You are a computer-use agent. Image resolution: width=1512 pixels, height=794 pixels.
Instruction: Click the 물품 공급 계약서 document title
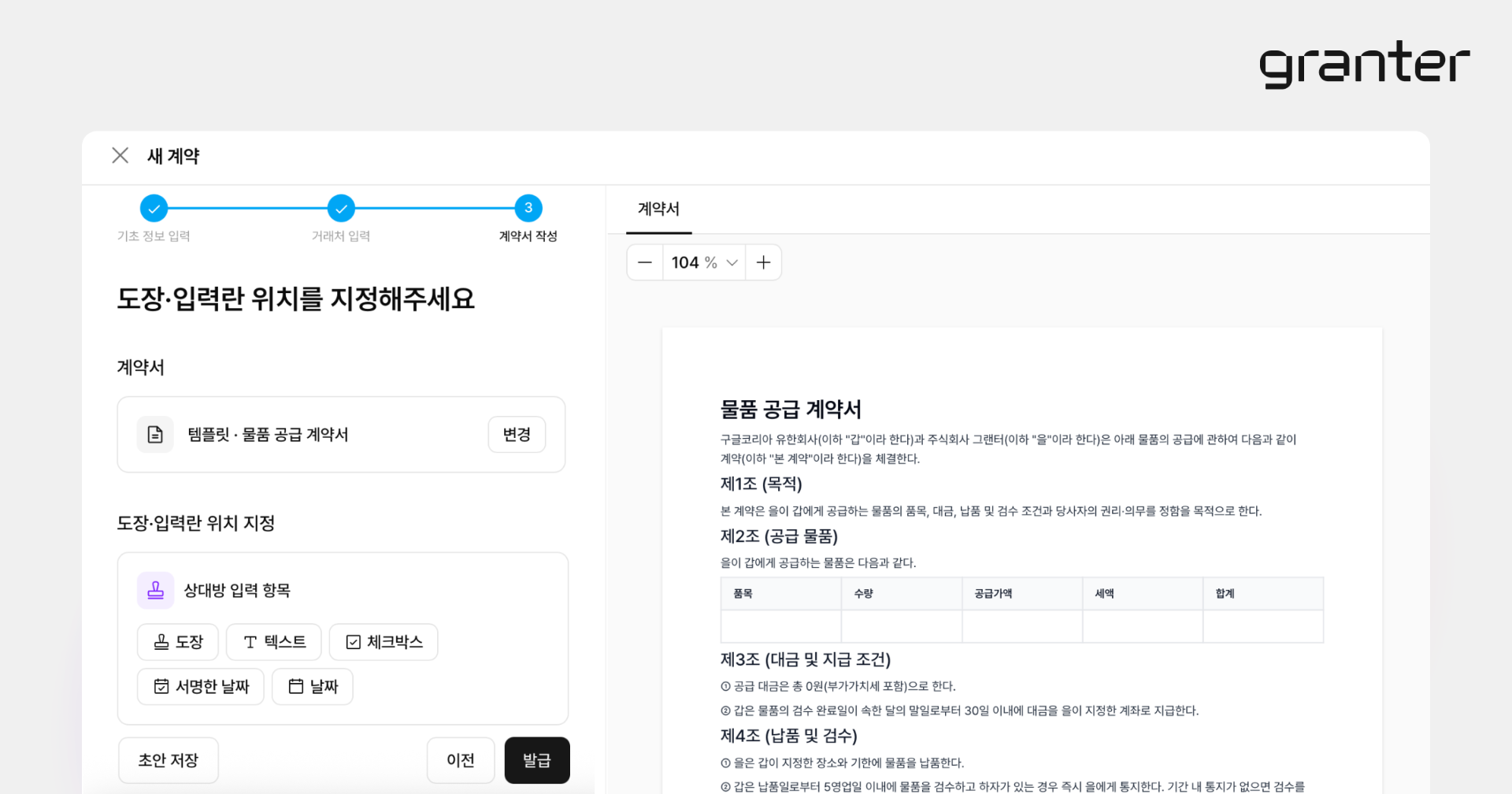pyautogui.click(x=791, y=409)
